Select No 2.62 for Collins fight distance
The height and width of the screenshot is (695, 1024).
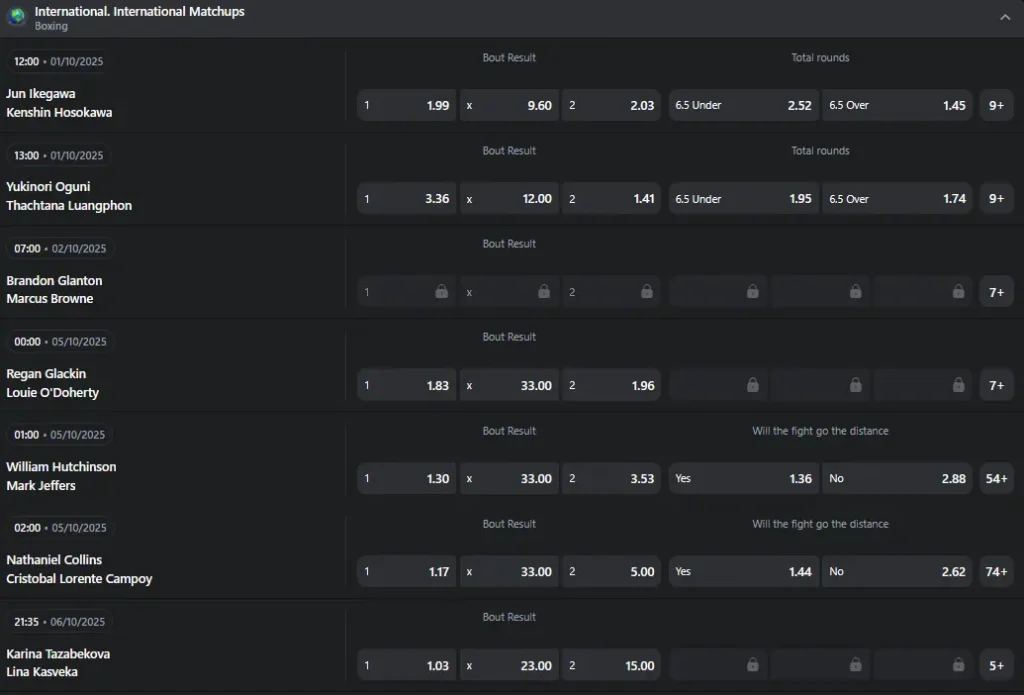tap(897, 572)
